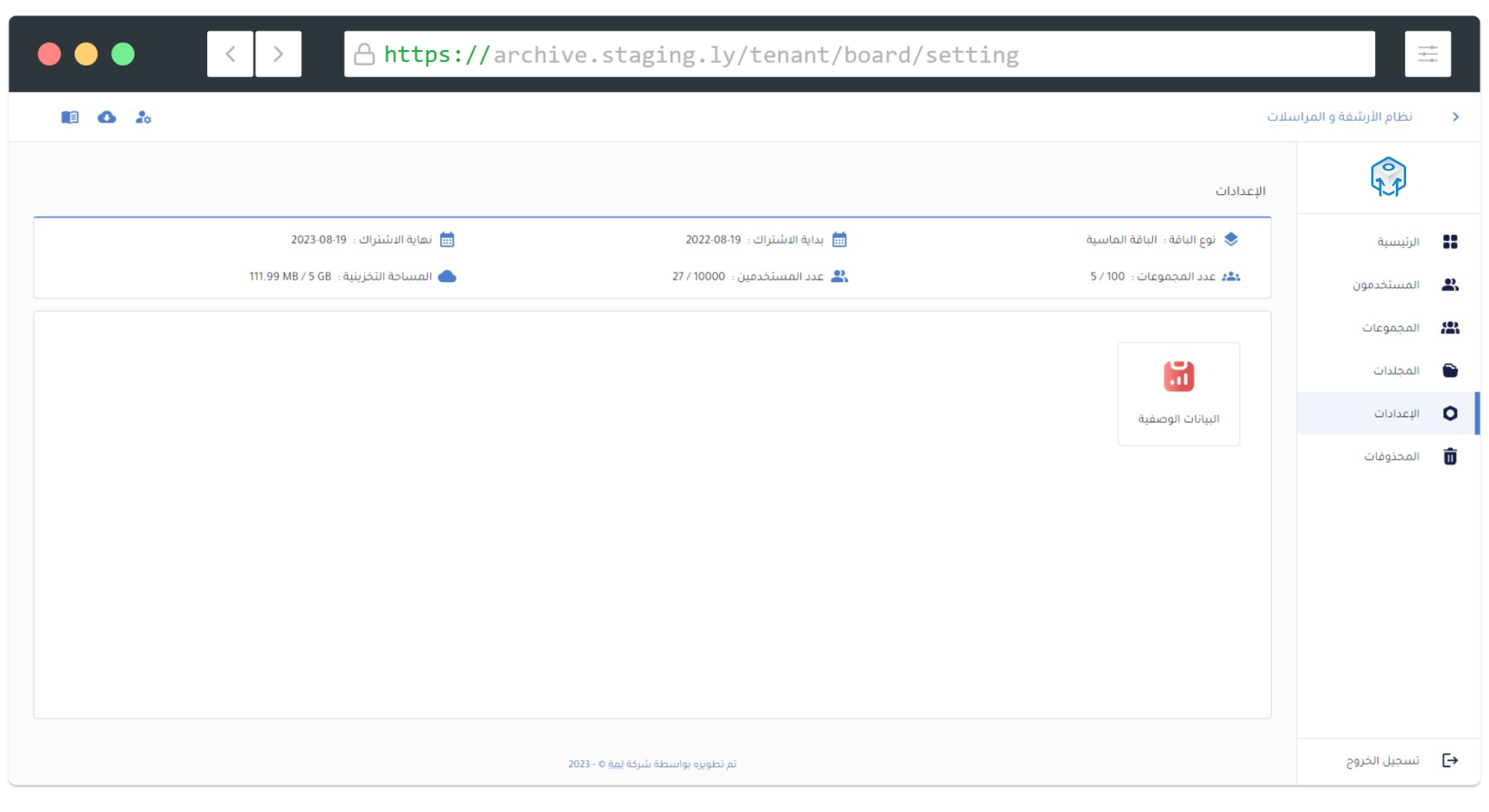Click the trash icon for deleted items

(1450, 456)
